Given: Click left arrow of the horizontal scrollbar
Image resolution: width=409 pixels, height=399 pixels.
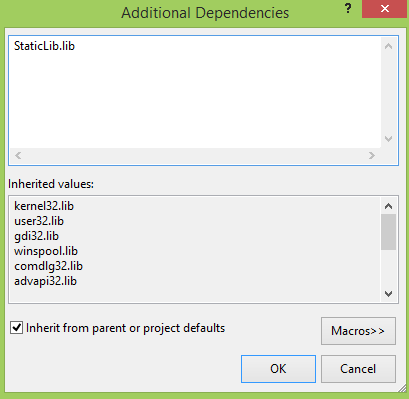Looking at the screenshot, I should [18, 155].
